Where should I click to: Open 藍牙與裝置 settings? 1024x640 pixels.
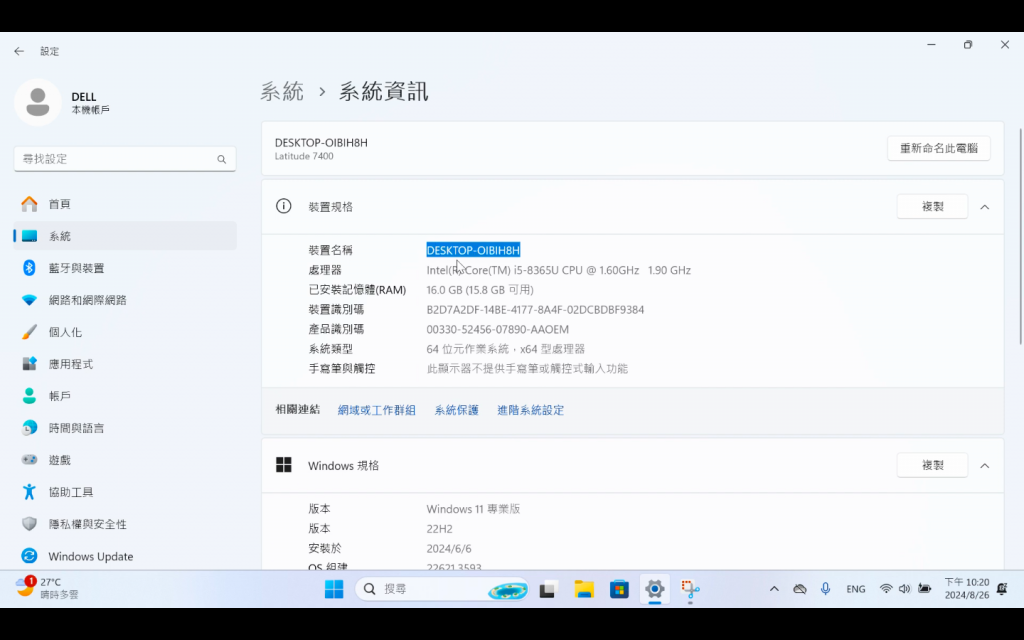[125, 268]
